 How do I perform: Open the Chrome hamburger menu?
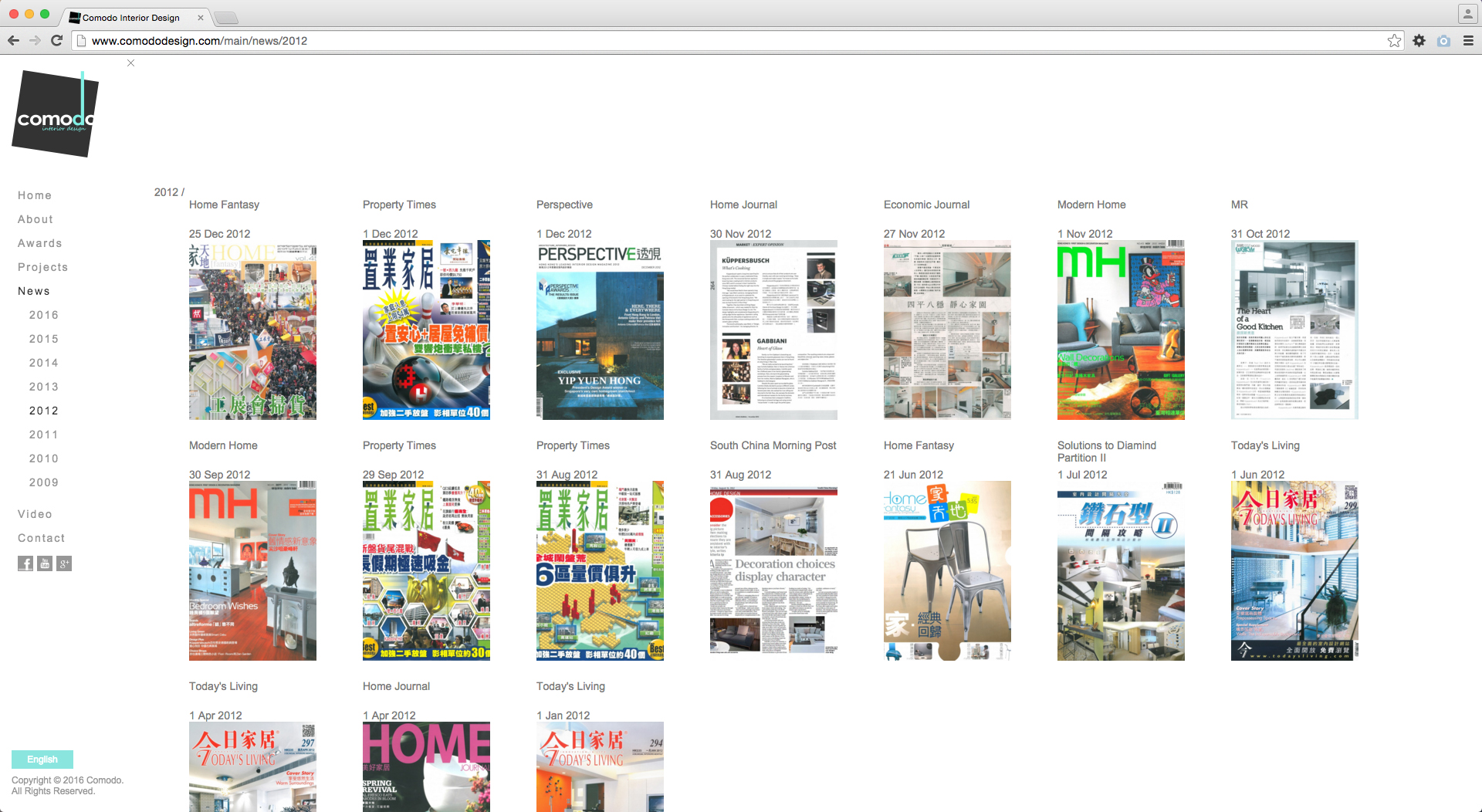click(x=1468, y=41)
